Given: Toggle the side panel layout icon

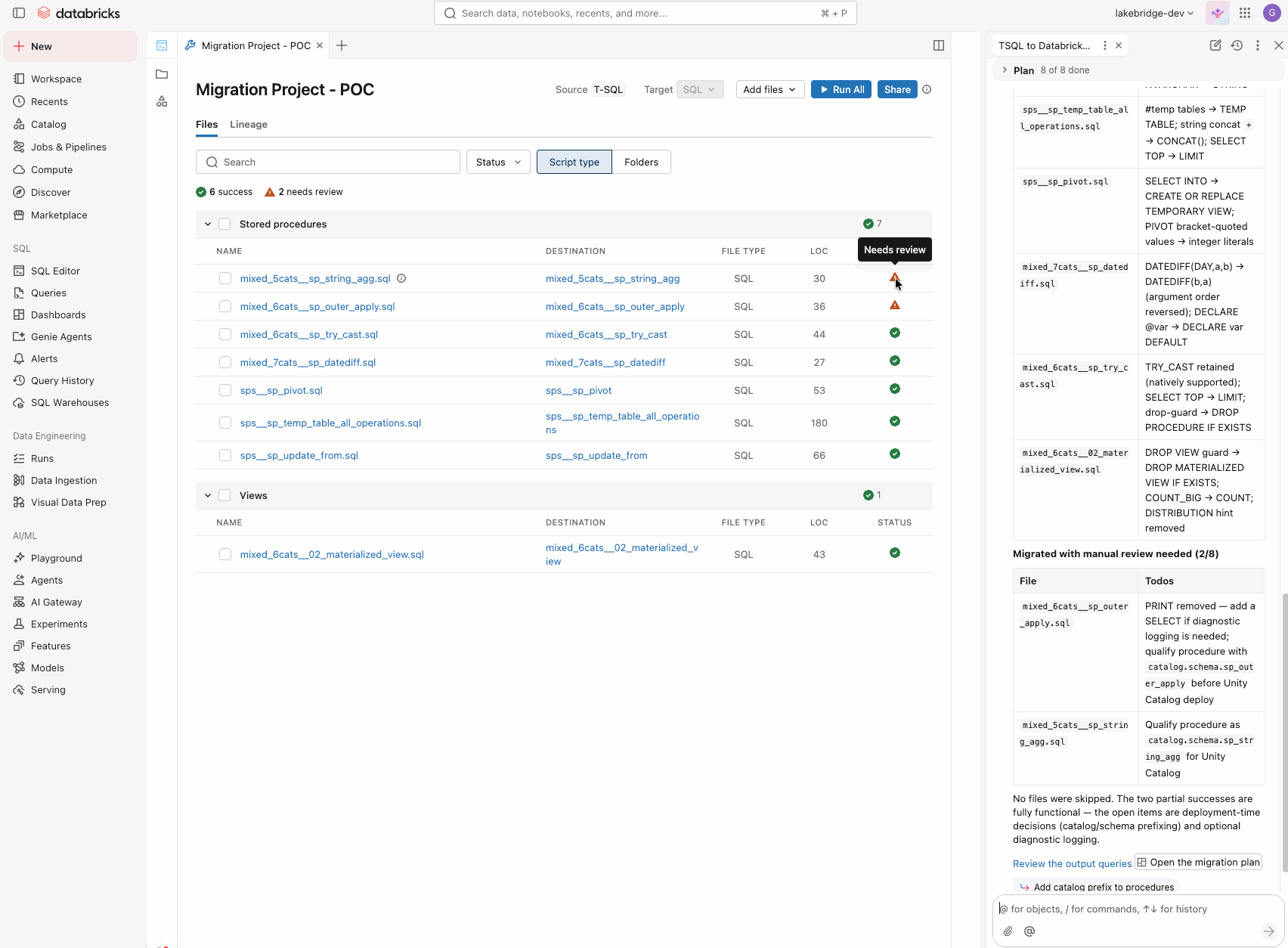Looking at the screenshot, I should [939, 45].
